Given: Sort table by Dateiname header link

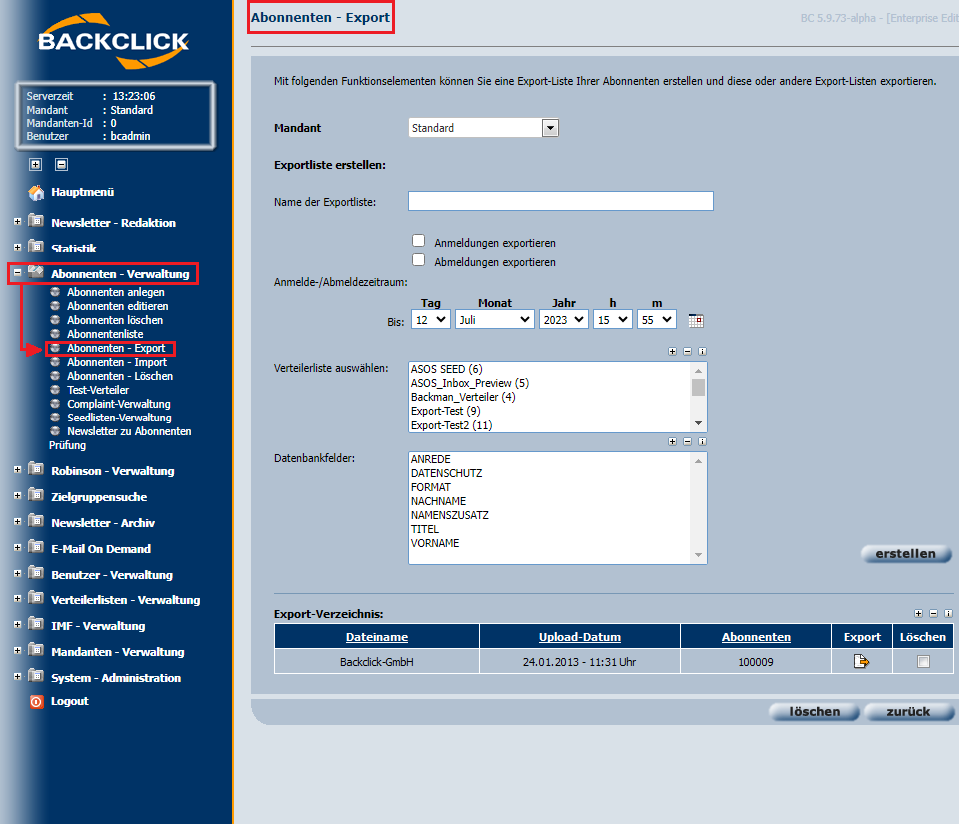Looking at the screenshot, I should (377, 637).
